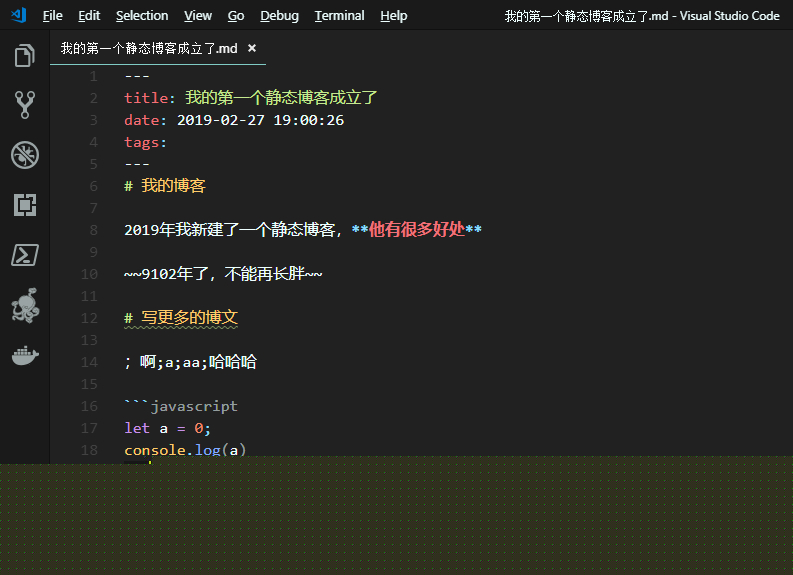
Task: Click the title value 我的第一个静态博客成立了
Action: click(x=281, y=98)
